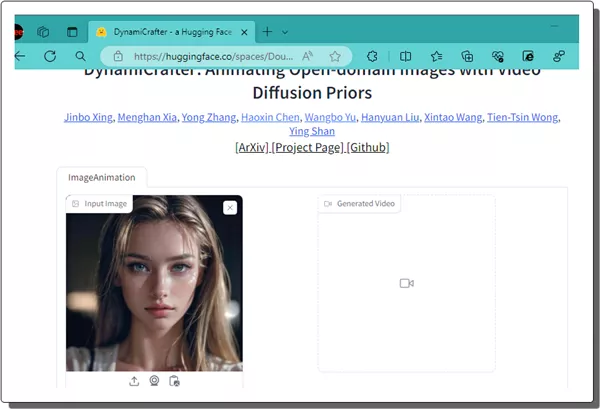Expand the tab search dropdown arrow
Screen dimensions: 600x409
click(x=285, y=33)
